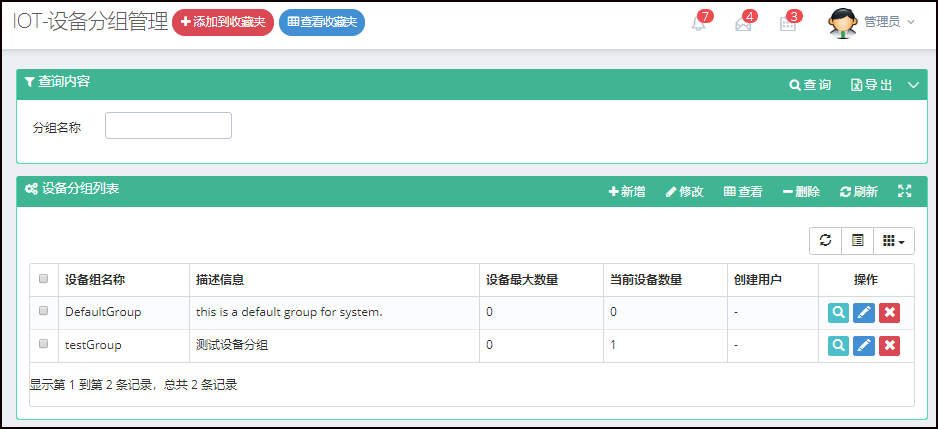
Task: Click the 添加到收藏夹 button
Action: click(223, 22)
